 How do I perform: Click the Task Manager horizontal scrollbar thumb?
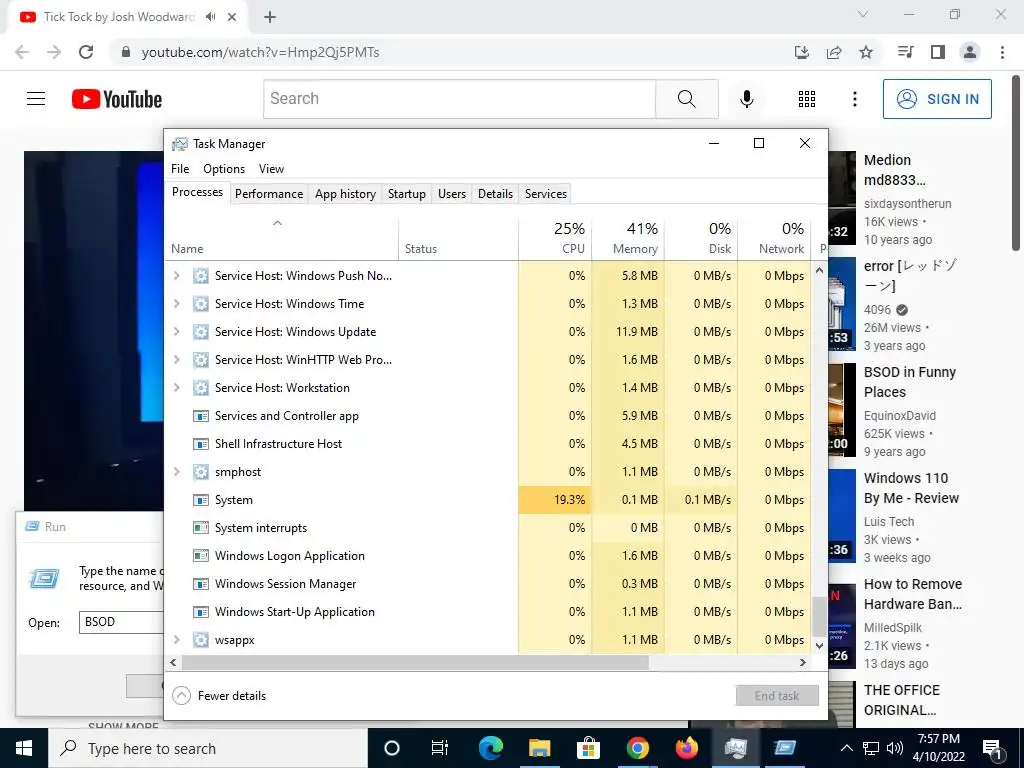click(x=415, y=662)
